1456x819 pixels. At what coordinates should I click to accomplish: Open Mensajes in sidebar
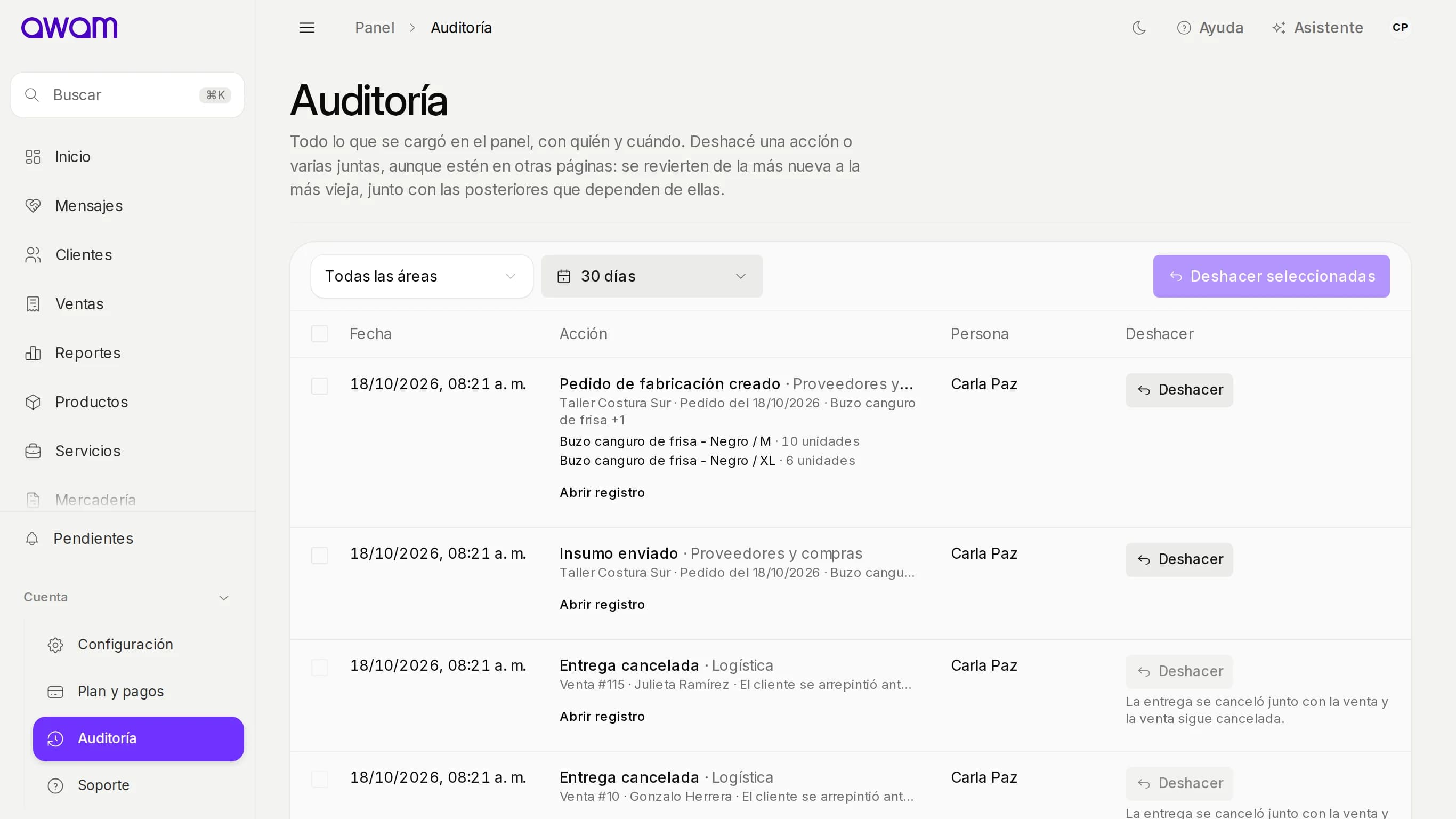point(127,206)
